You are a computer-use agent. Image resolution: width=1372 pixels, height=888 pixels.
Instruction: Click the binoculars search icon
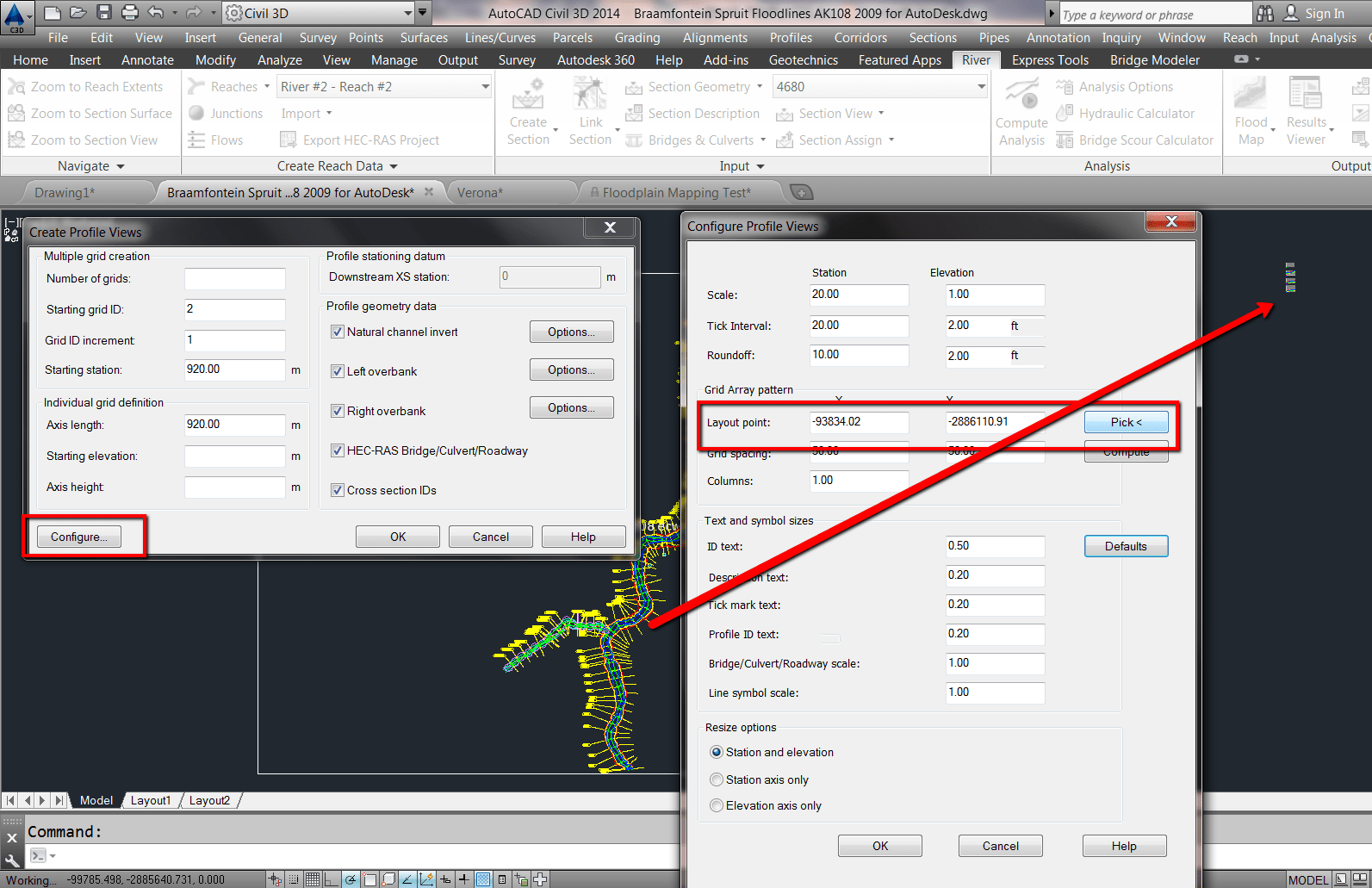point(1265,13)
